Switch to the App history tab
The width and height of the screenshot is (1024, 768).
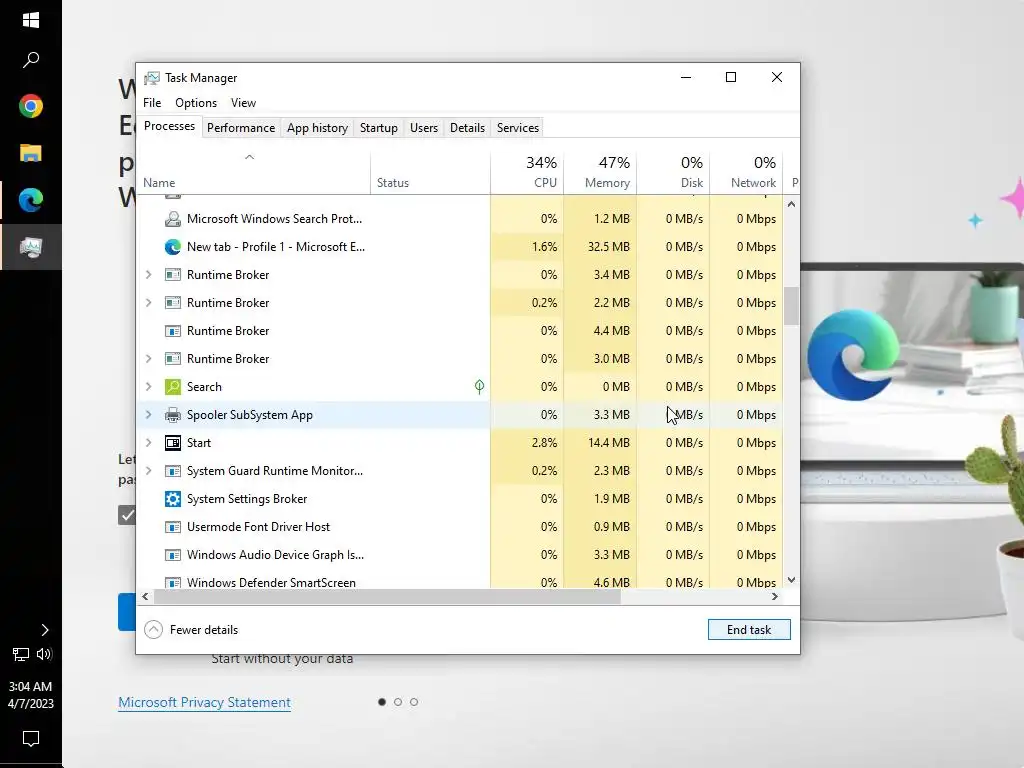click(317, 128)
